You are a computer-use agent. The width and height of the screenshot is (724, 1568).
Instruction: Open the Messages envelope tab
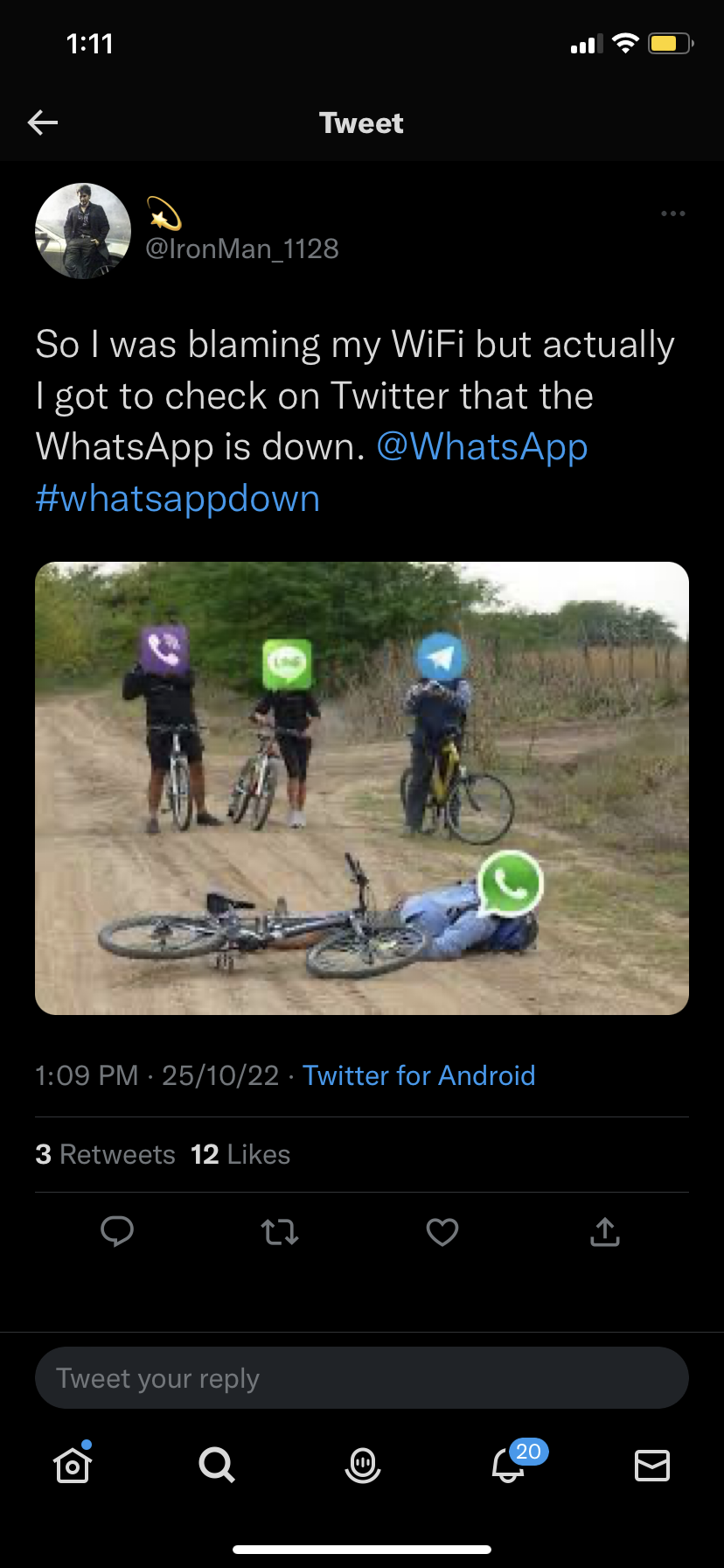(x=652, y=1465)
